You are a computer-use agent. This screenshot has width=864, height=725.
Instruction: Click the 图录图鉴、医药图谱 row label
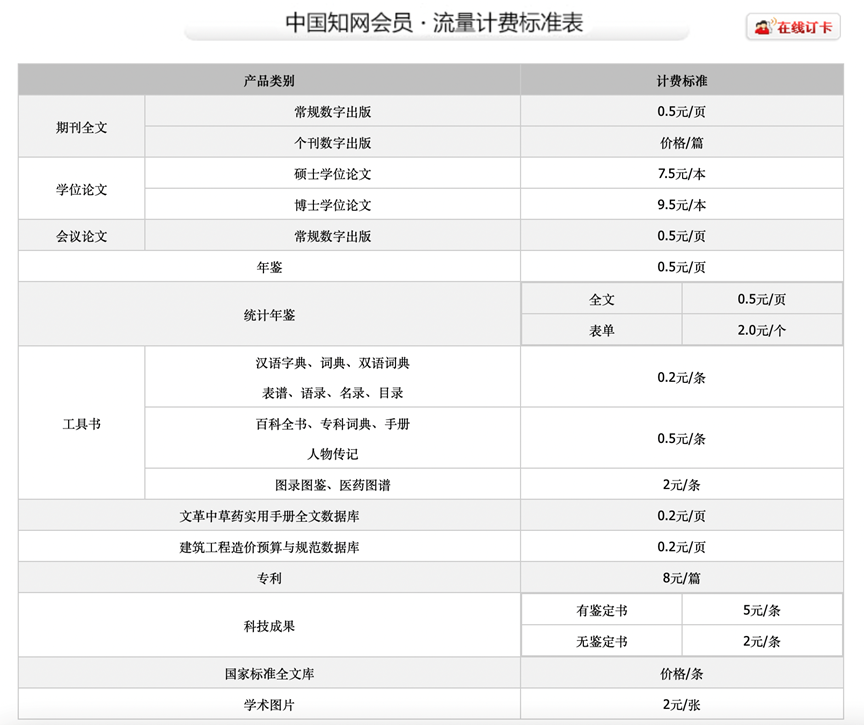[332, 485]
